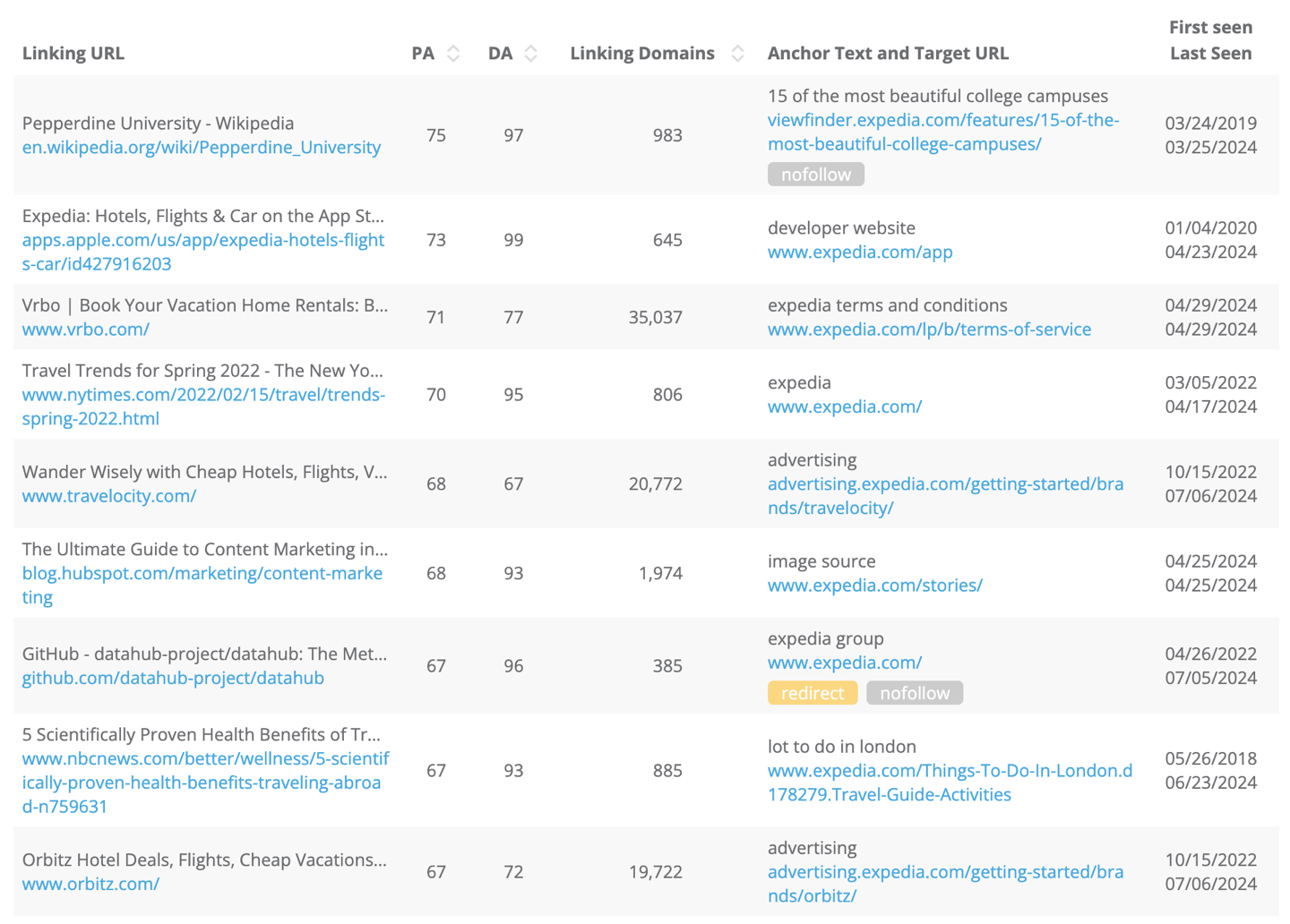Click nofollow tag in GitHub row

tap(915, 693)
